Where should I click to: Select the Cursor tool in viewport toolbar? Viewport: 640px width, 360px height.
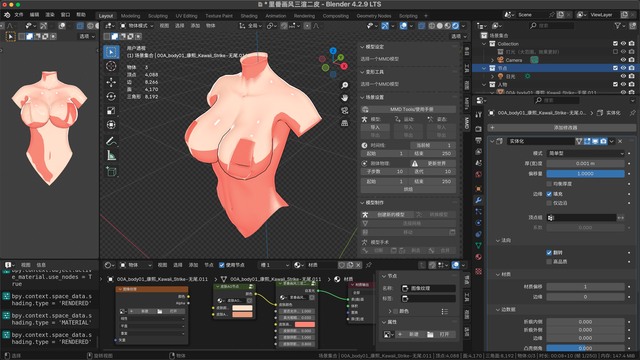point(111,66)
